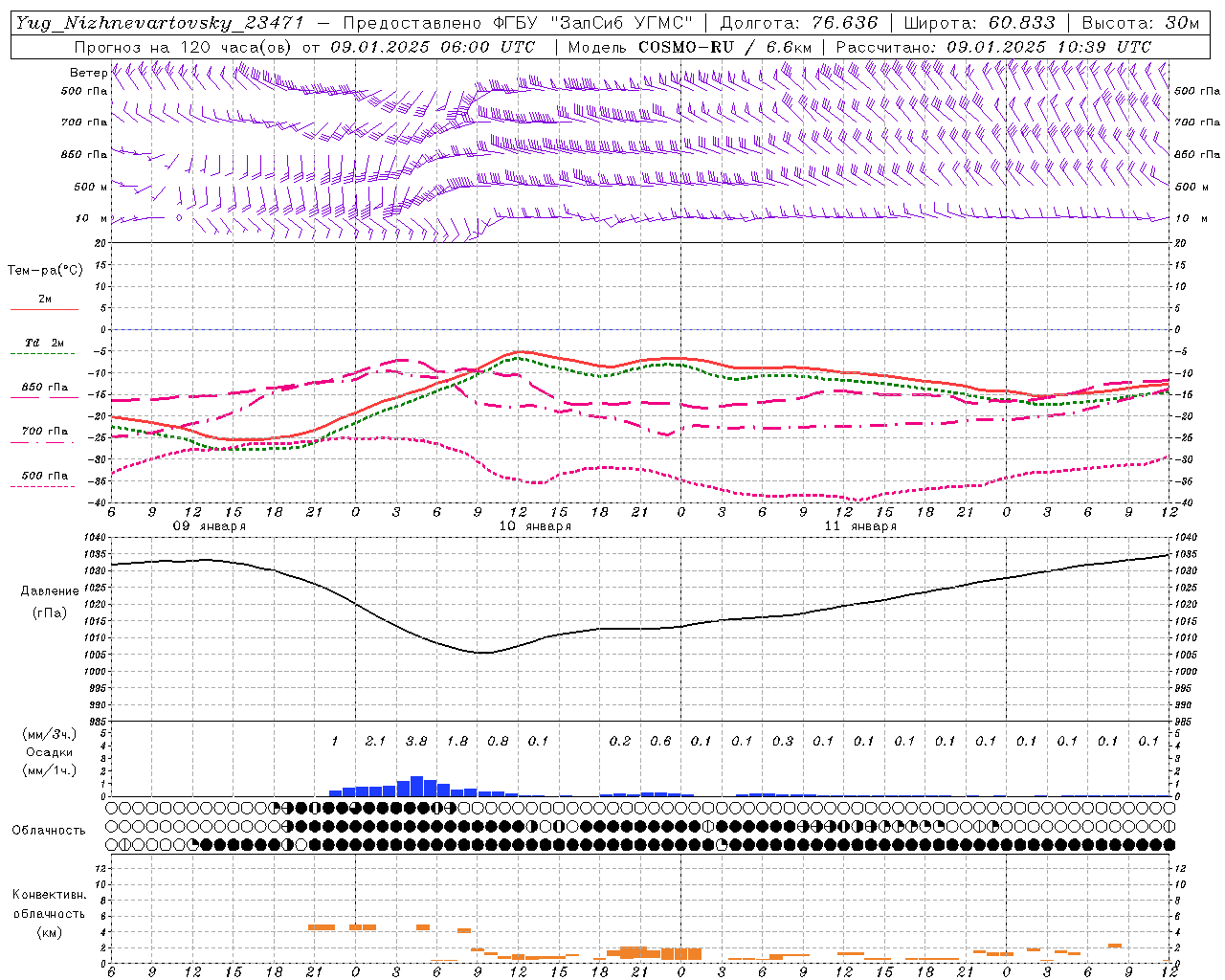Click the '(мм/1ч.)' hourly precipitation unit label
Image resolution: width=1225 pixels, height=980 pixels.
[49, 770]
